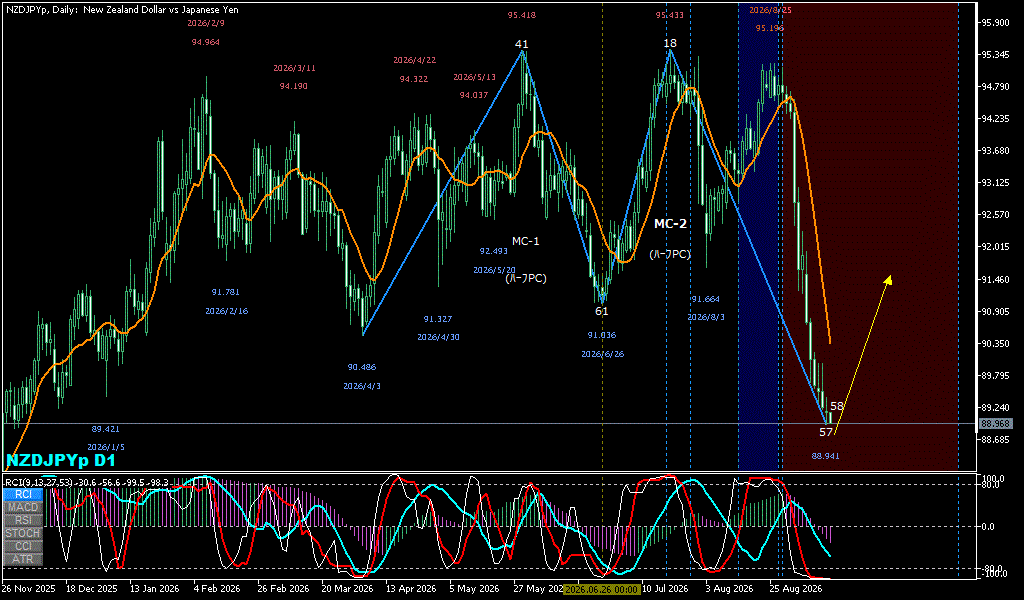Click the chart title 'NZDJPYp, Daily: New Zealand Dollar vs Japanese Yen'
This screenshot has width=1024, height=600.
click(x=122, y=10)
